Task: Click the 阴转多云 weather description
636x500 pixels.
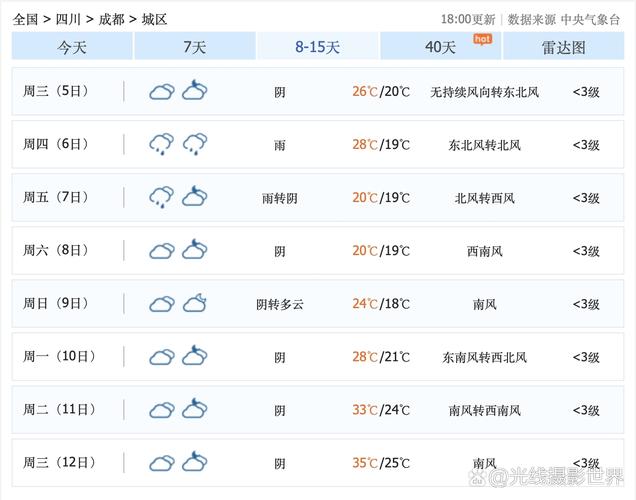Action: coord(279,305)
